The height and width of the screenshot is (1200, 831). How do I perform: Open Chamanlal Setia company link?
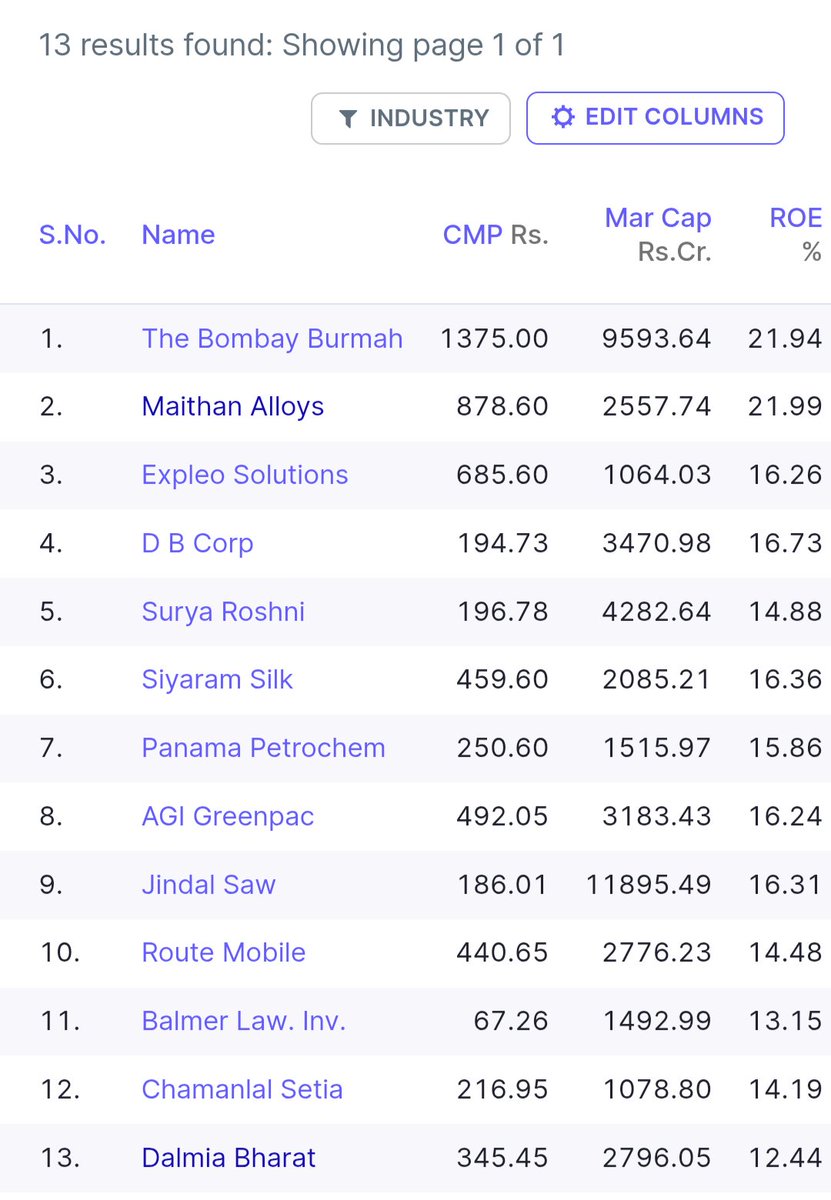pos(242,1089)
